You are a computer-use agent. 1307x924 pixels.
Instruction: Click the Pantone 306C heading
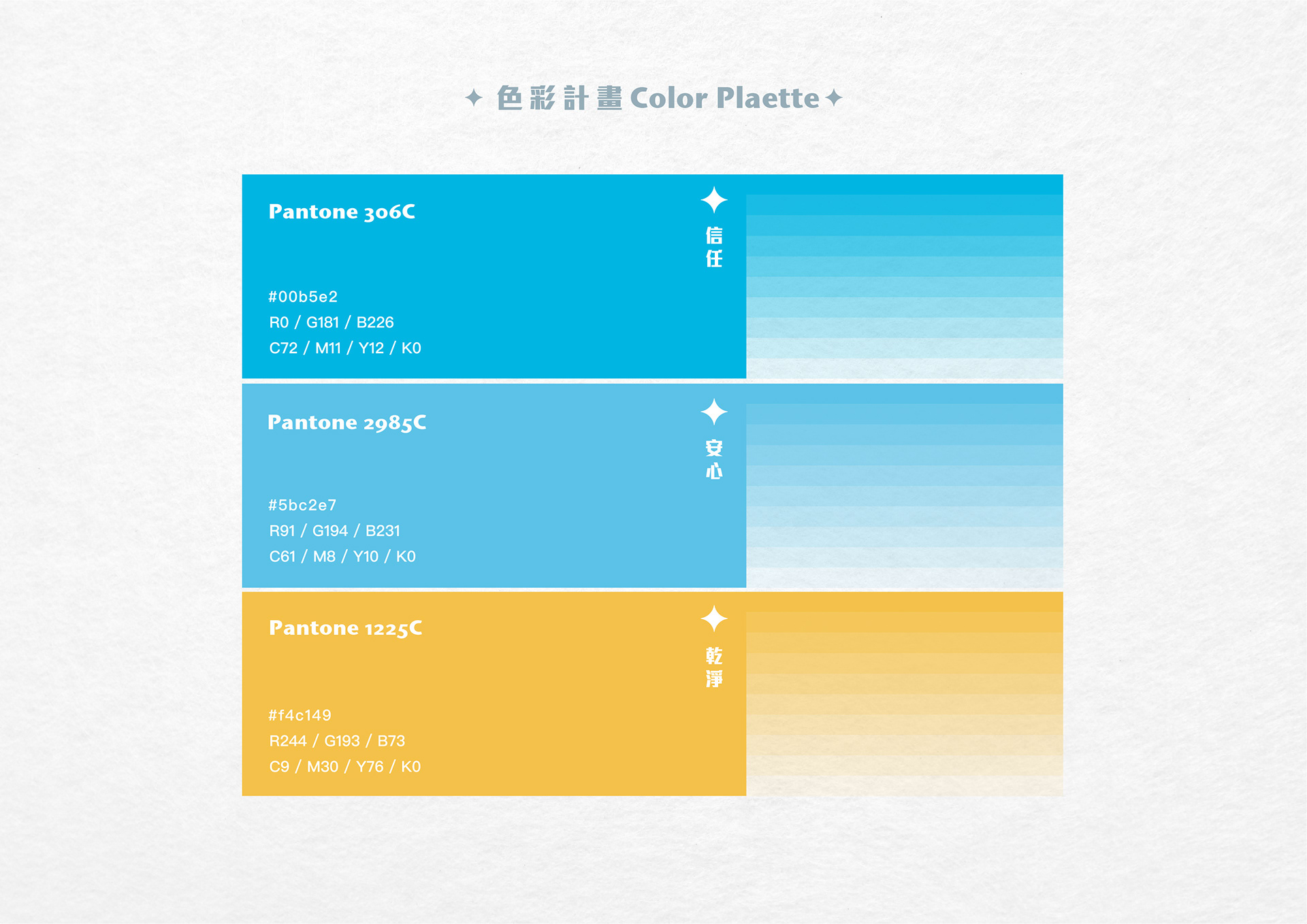(x=342, y=212)
